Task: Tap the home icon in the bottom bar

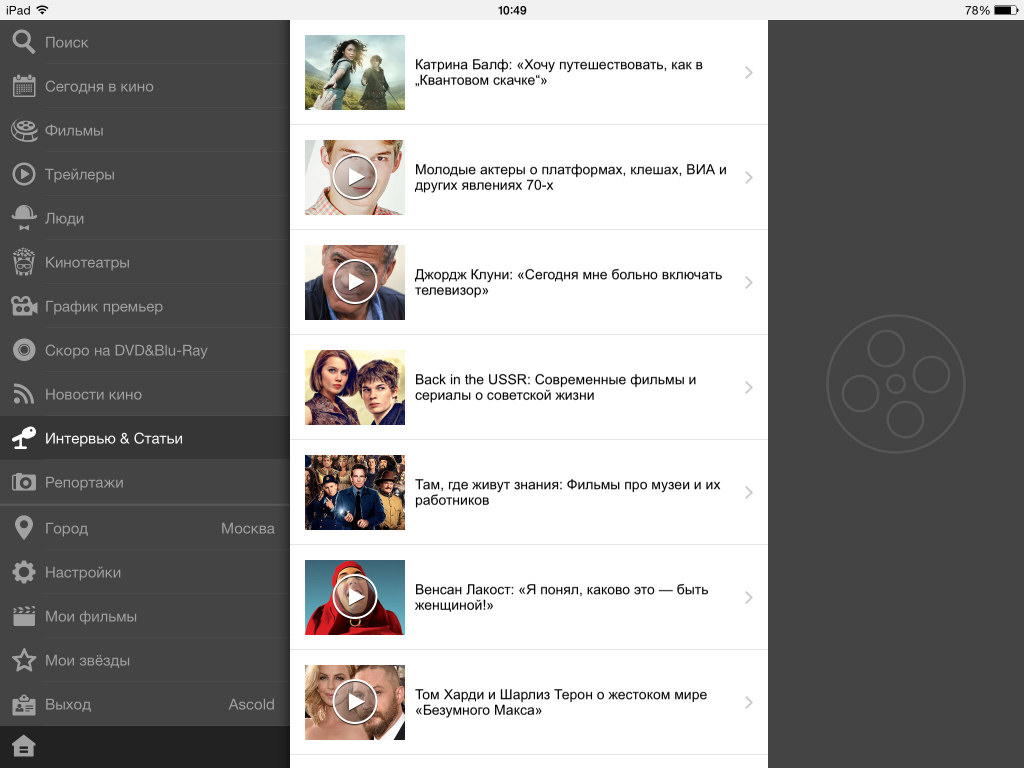Action: (x=24, y=747)
